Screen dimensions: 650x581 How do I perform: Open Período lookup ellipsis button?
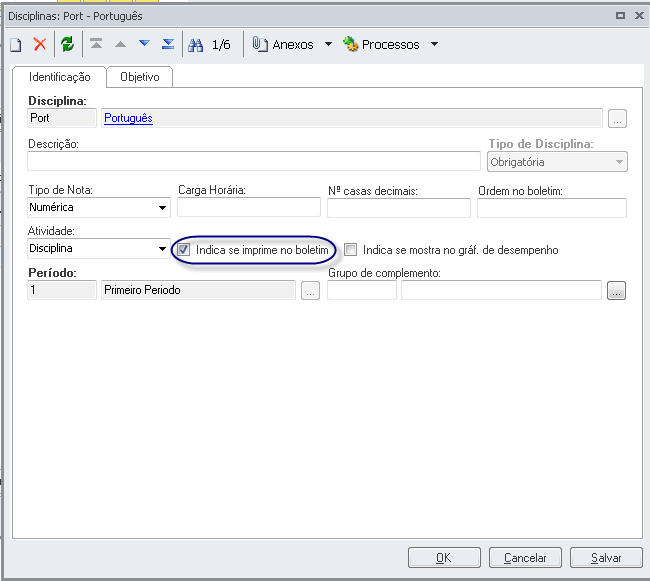point(310,290)
